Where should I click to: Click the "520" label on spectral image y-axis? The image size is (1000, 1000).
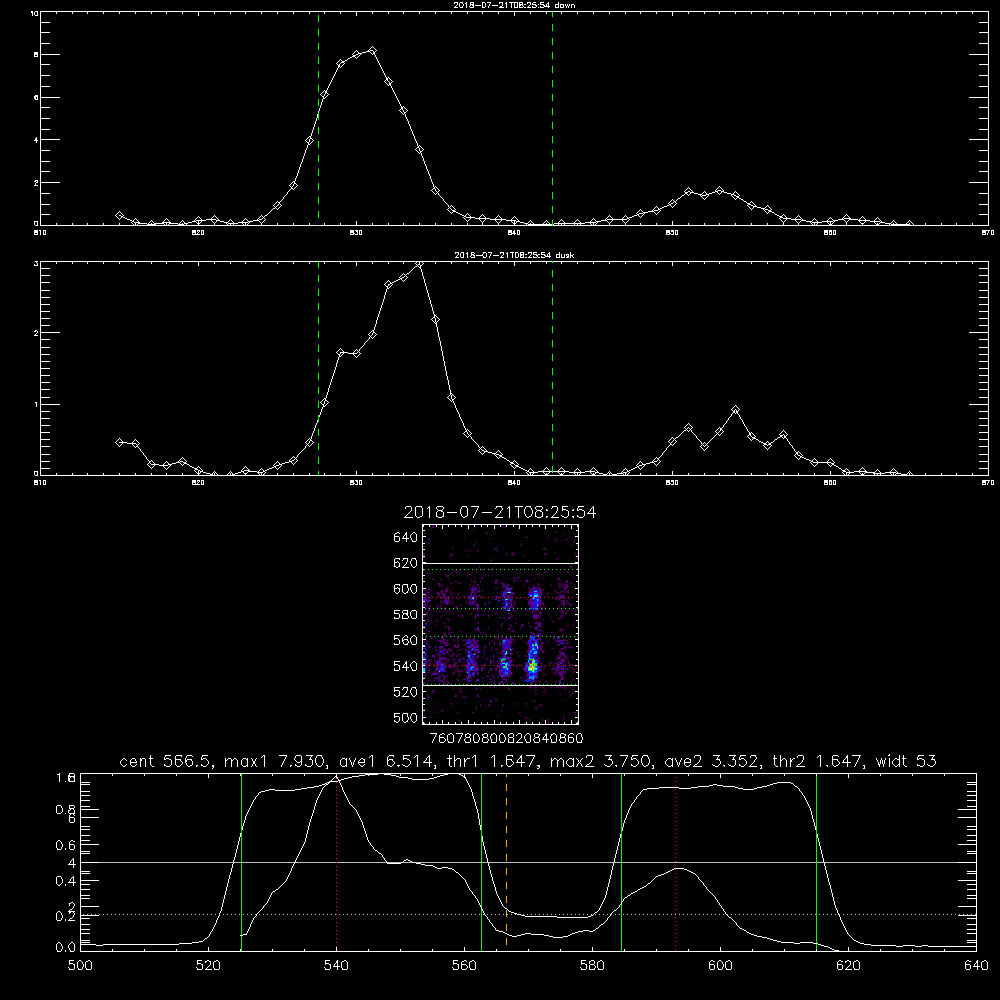(406, 692)
